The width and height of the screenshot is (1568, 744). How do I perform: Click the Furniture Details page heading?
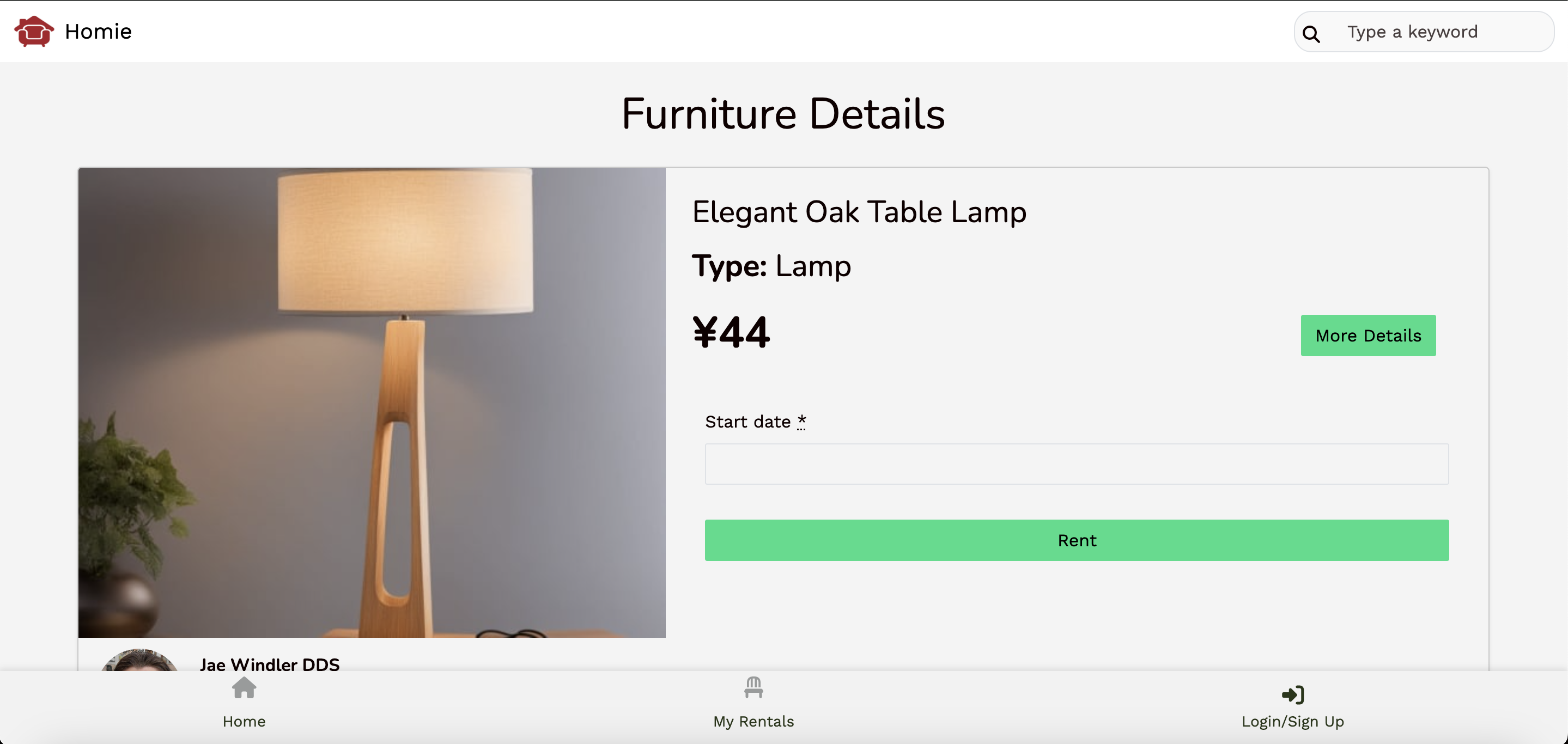pos(783,114)
